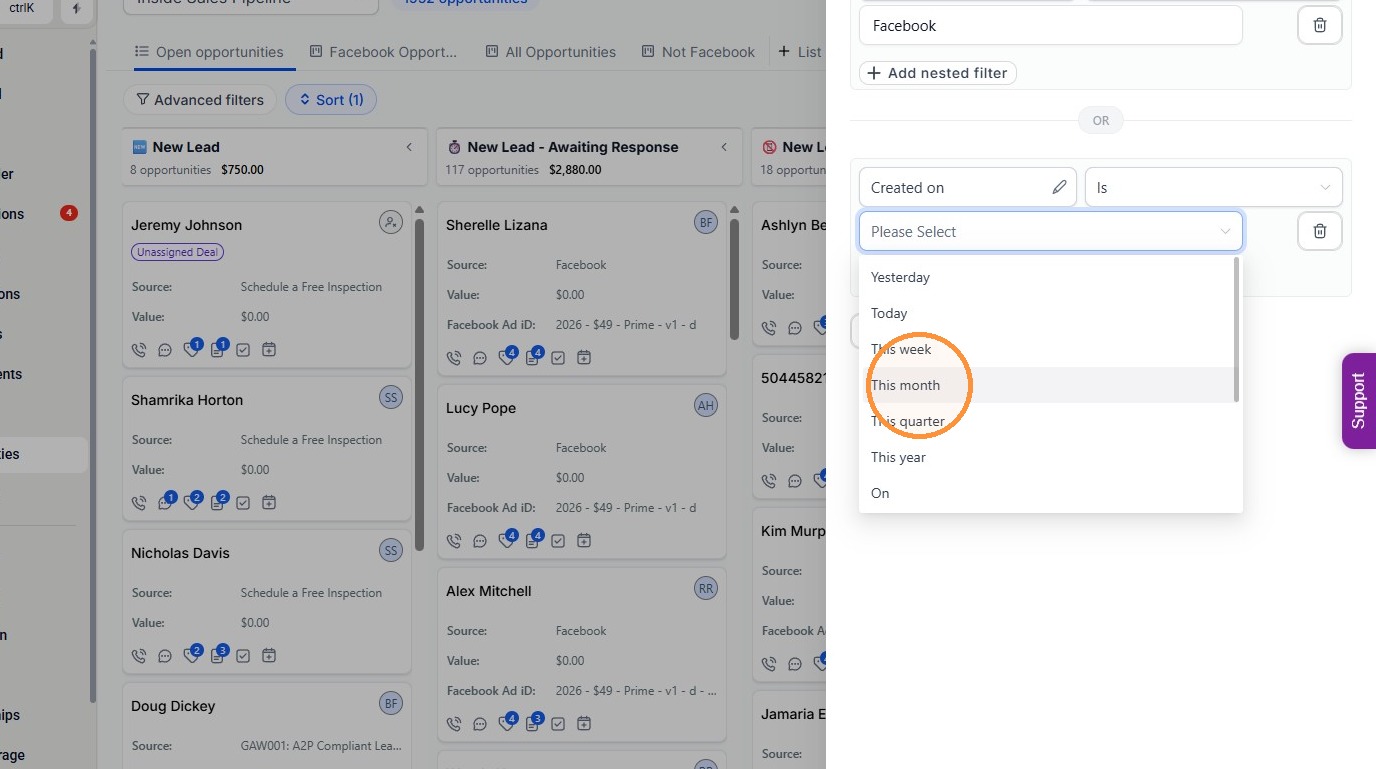Delete the Created on filter row
This screenshot has width=1376, height=769.
pyautogui.click(x=1319, y=231)
